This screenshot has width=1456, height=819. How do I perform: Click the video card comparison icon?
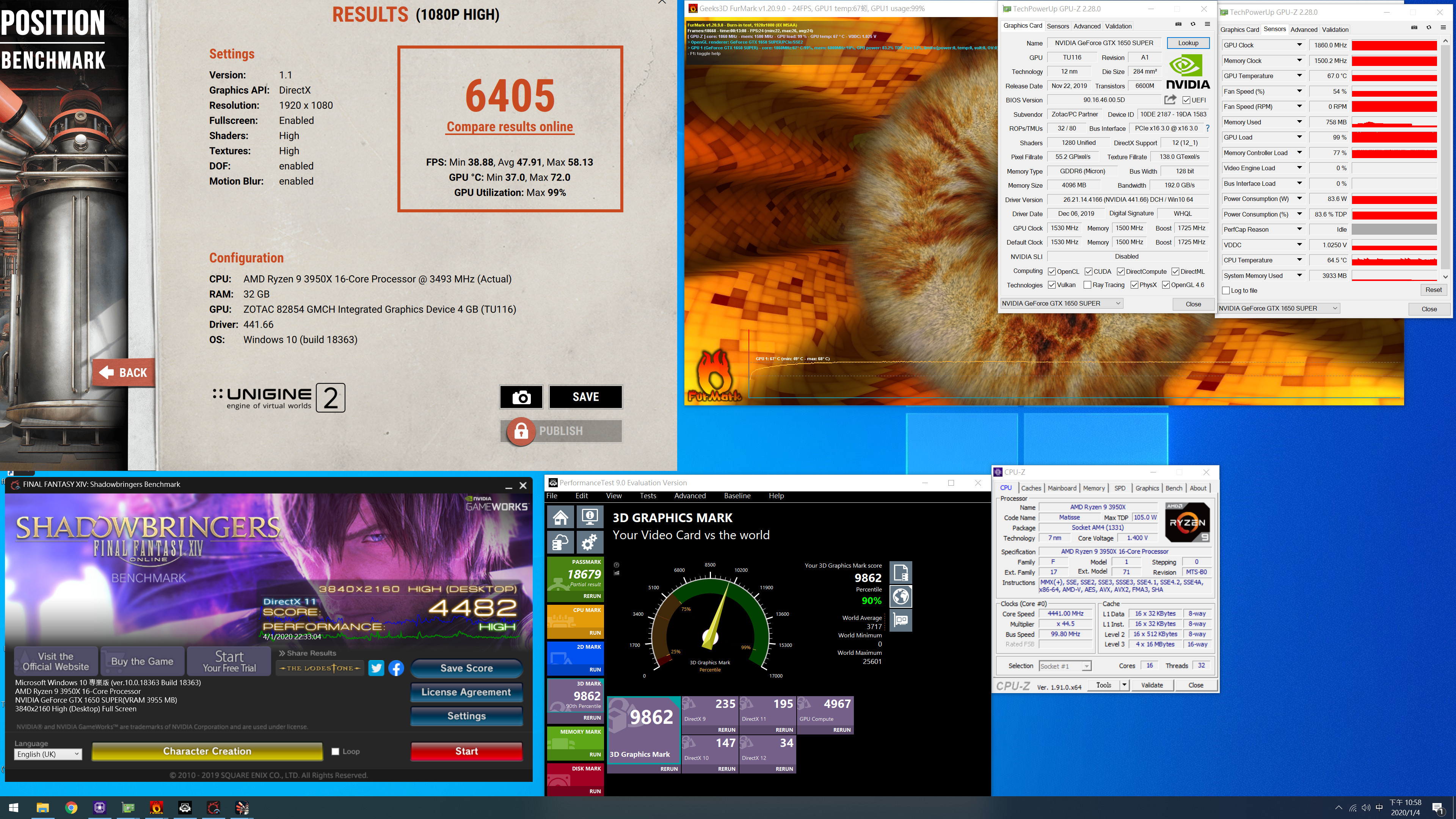(x=901, y=621)
